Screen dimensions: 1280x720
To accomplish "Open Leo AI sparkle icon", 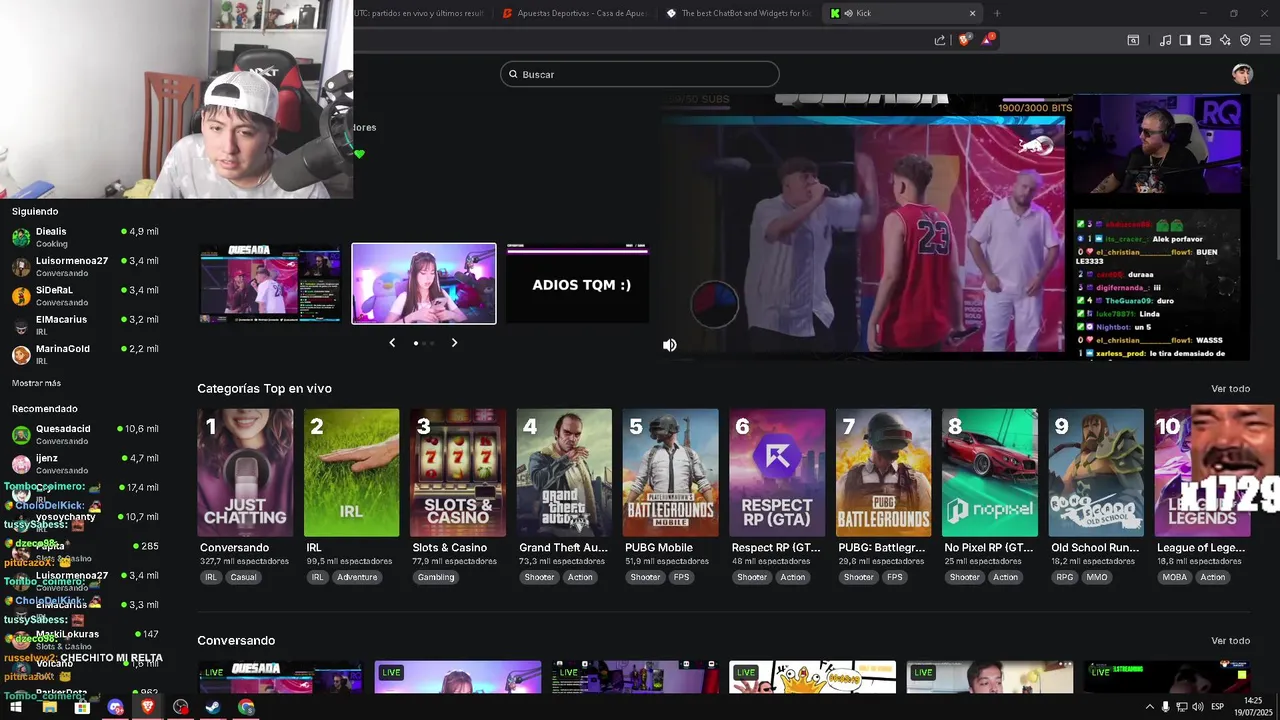I will click(1225, 40).
